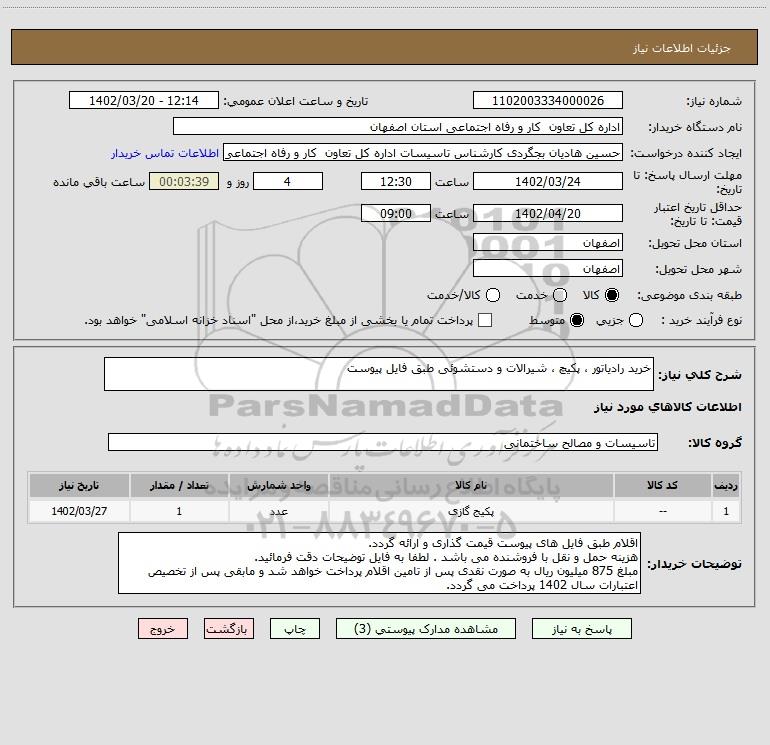Click the remaining time countdown 00:03:39
Screen dimensions: 770x745
click(184, 181)
